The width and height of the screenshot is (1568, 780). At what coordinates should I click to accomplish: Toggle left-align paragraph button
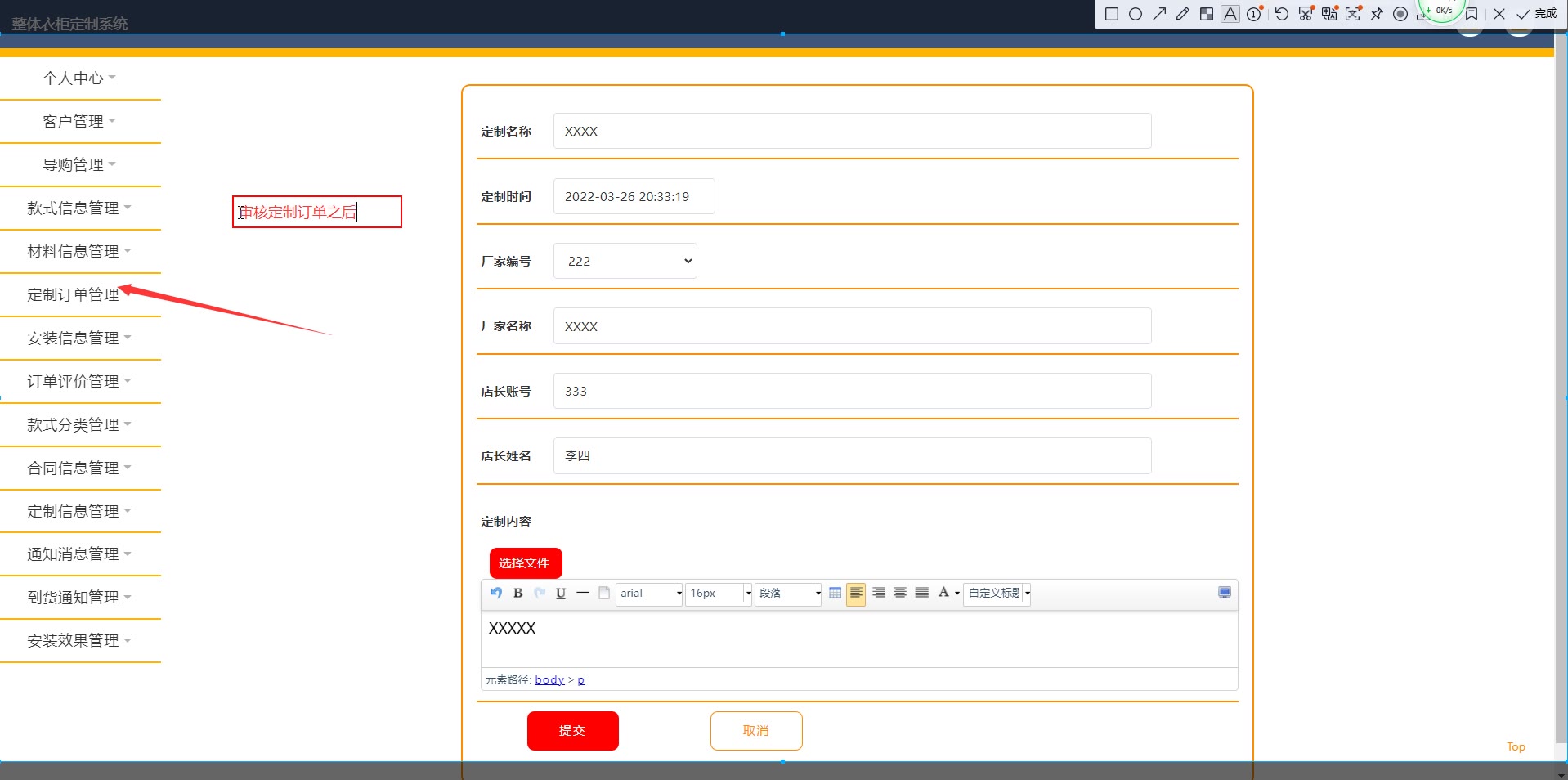tap(856, 594)
